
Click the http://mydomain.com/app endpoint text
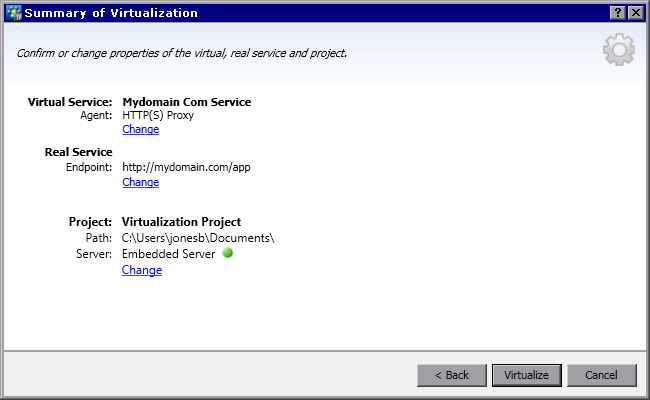[x=186, y=167]
